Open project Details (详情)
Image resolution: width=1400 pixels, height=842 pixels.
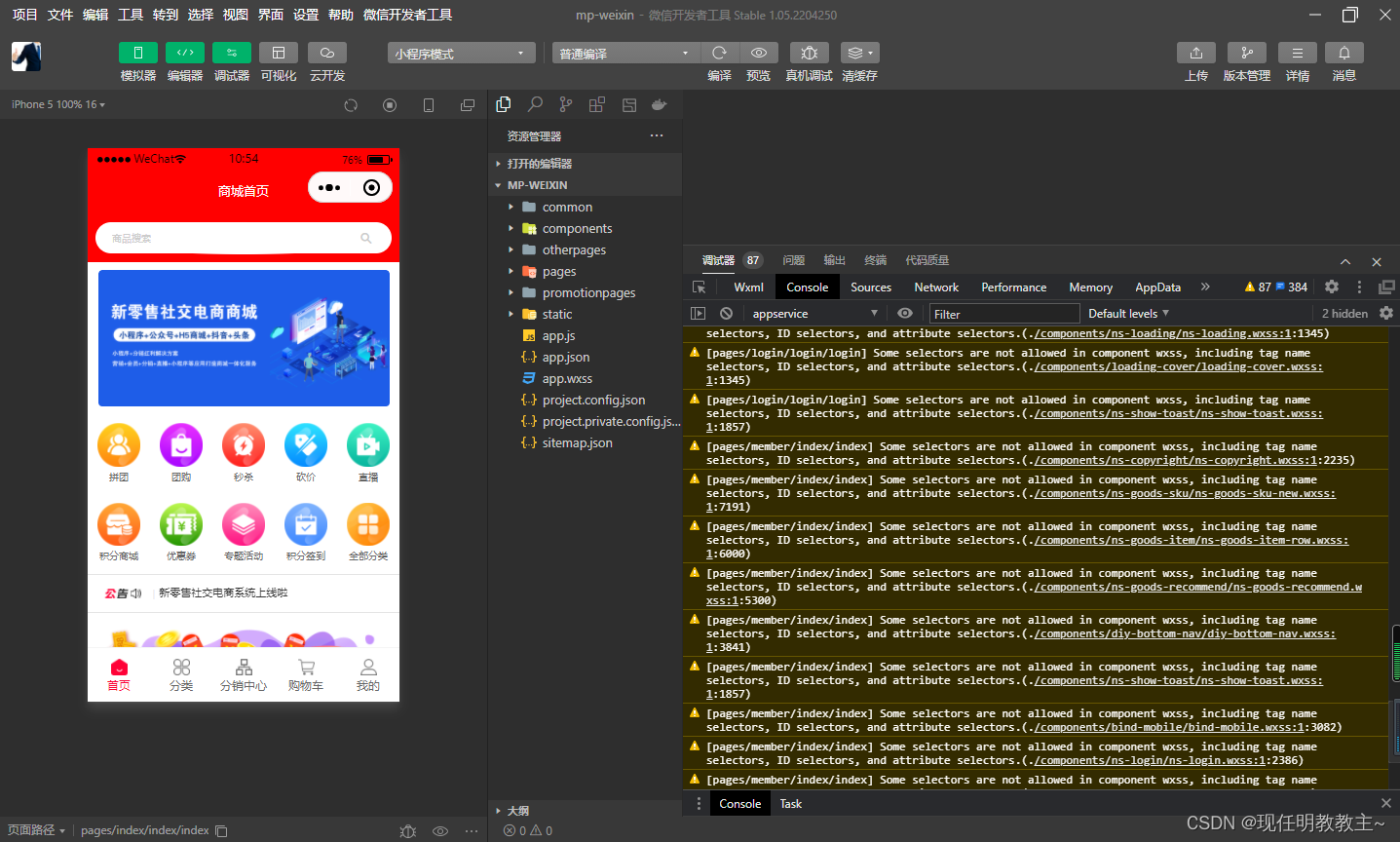point(1297,53)
